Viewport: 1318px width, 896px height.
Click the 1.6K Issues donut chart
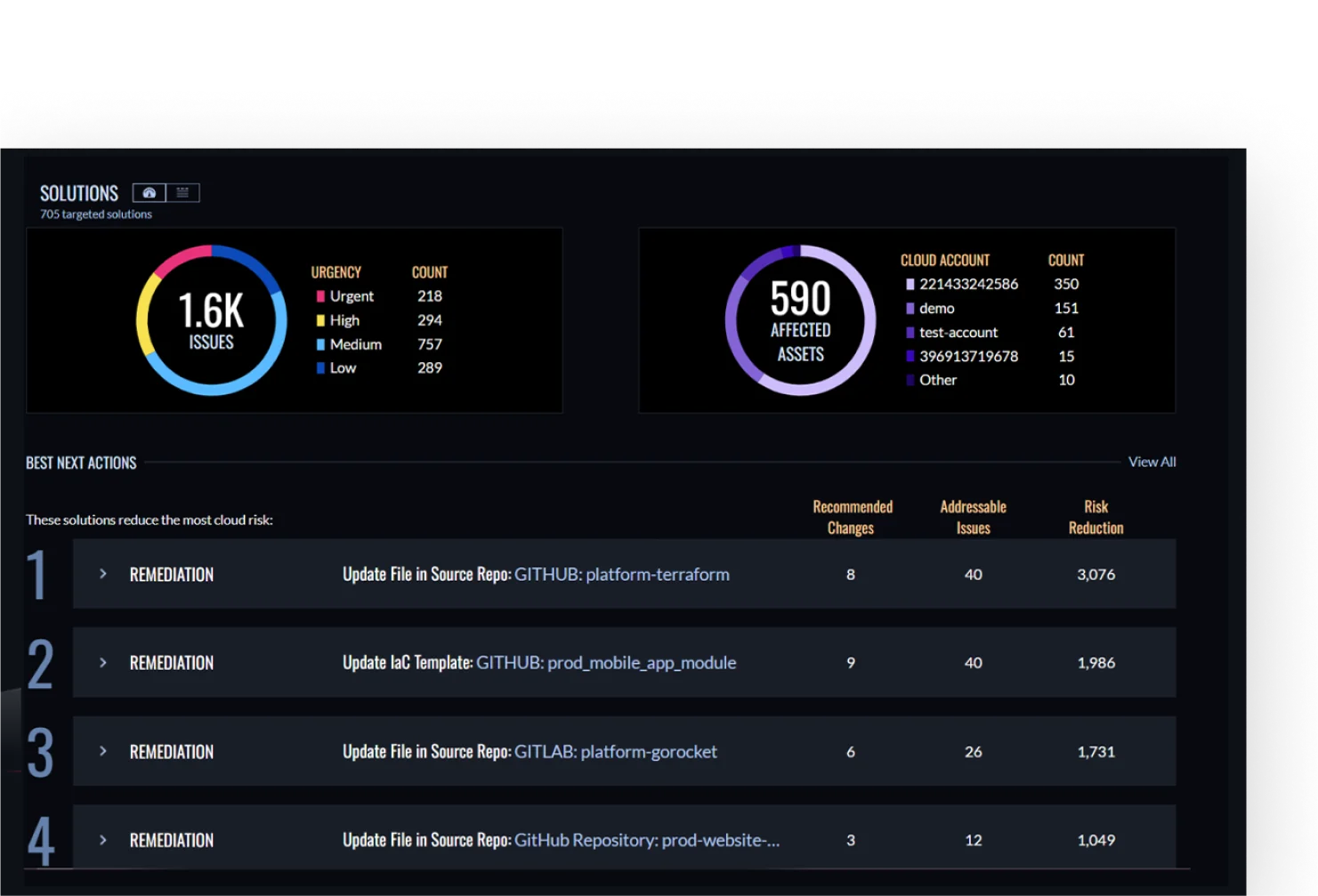(x=211, y=320)
